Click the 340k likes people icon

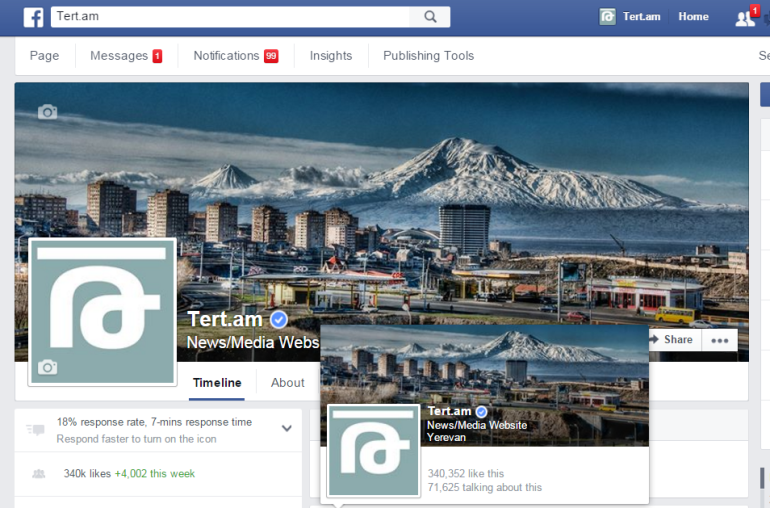[38, 474]
